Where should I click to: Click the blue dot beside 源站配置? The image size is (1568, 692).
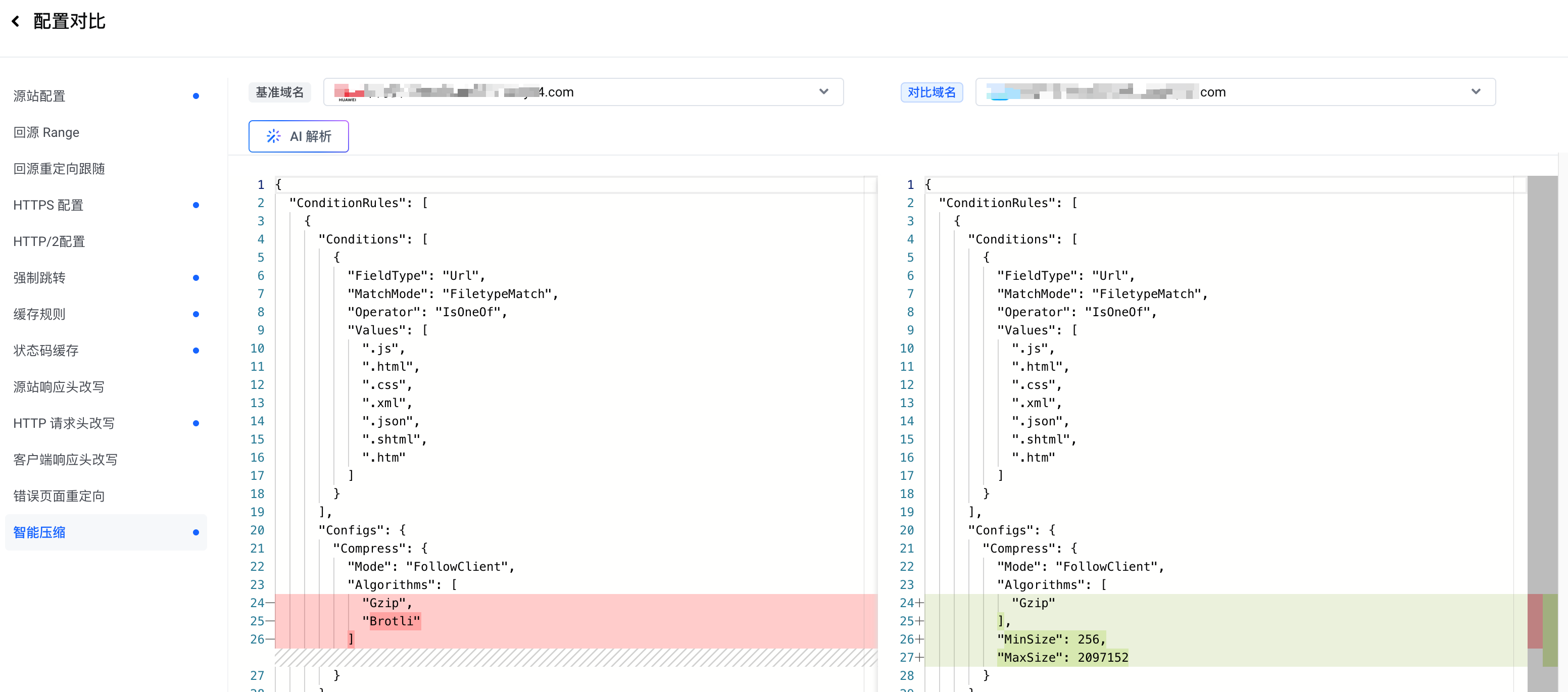(195, 95)
